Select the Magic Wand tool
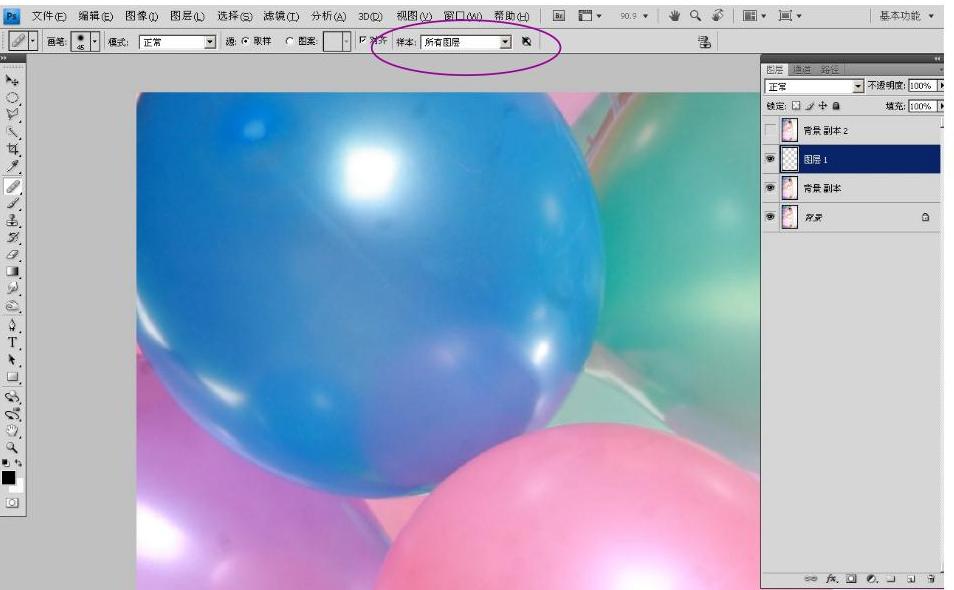The image size is (954, 590). click(x=12, y=132)
